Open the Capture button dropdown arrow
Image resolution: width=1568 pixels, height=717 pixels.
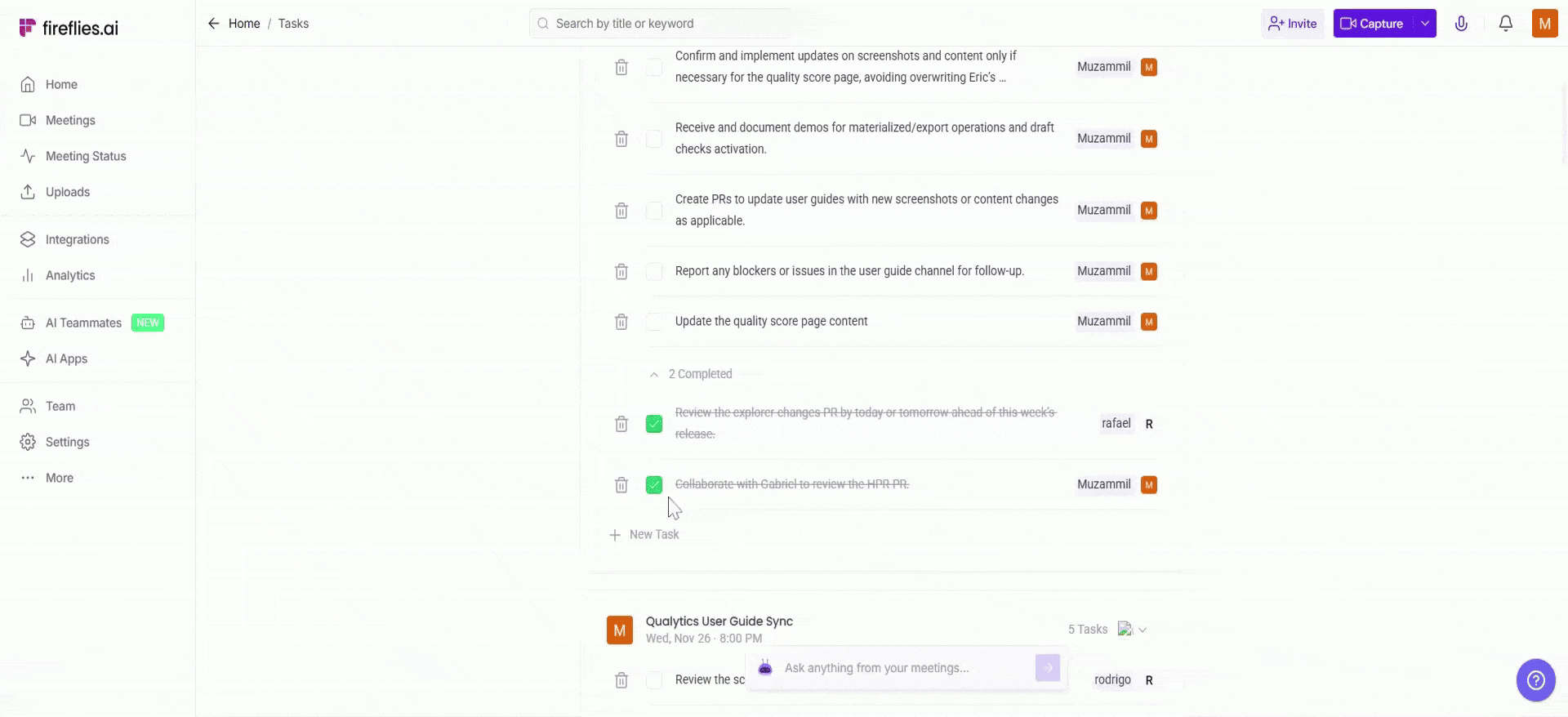click(1424, 24)
